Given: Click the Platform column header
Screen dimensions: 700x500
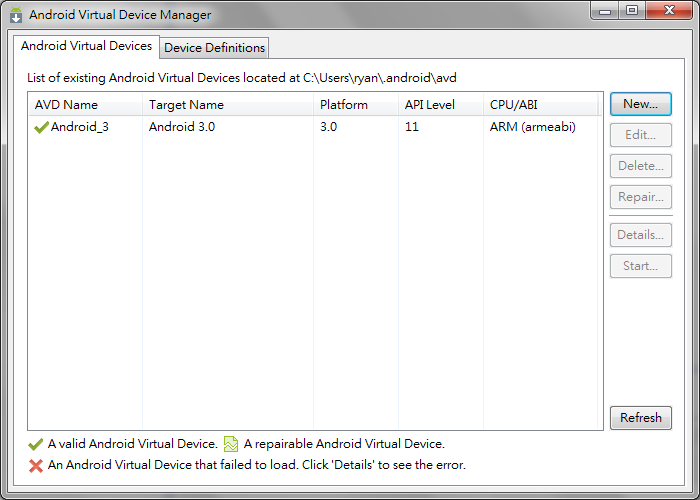Looking at the screenshot, I should tap(356, 104).
